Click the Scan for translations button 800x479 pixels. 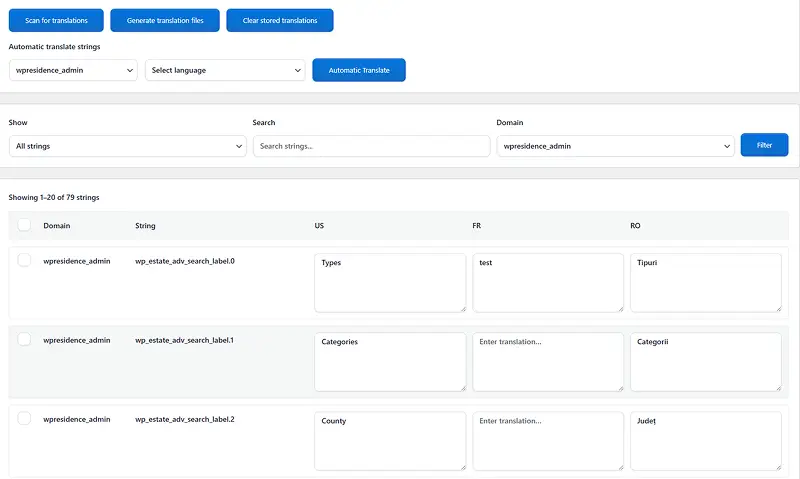pos(56,20)
